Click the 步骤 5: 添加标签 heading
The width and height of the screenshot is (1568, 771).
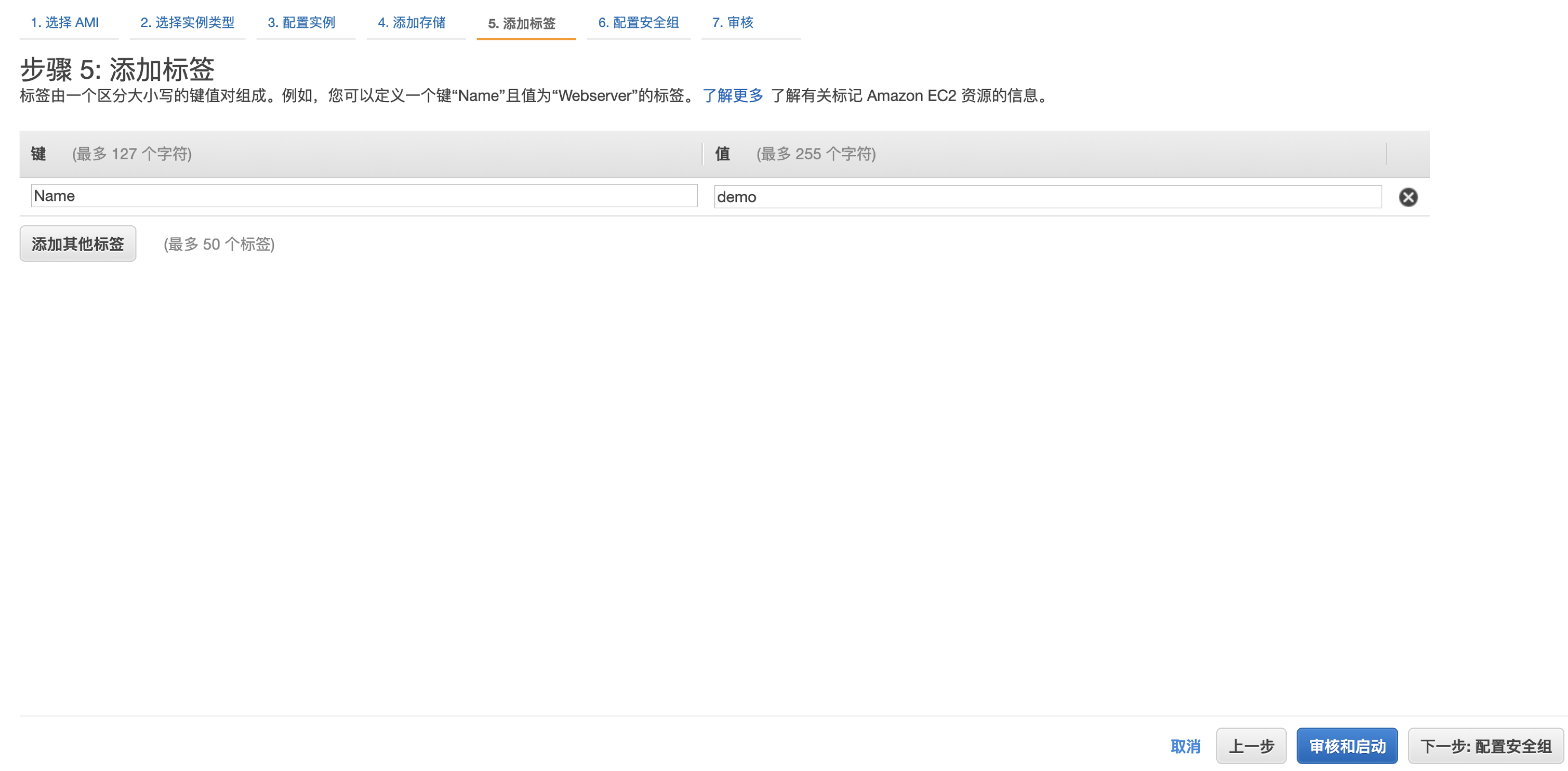point(117,69)
